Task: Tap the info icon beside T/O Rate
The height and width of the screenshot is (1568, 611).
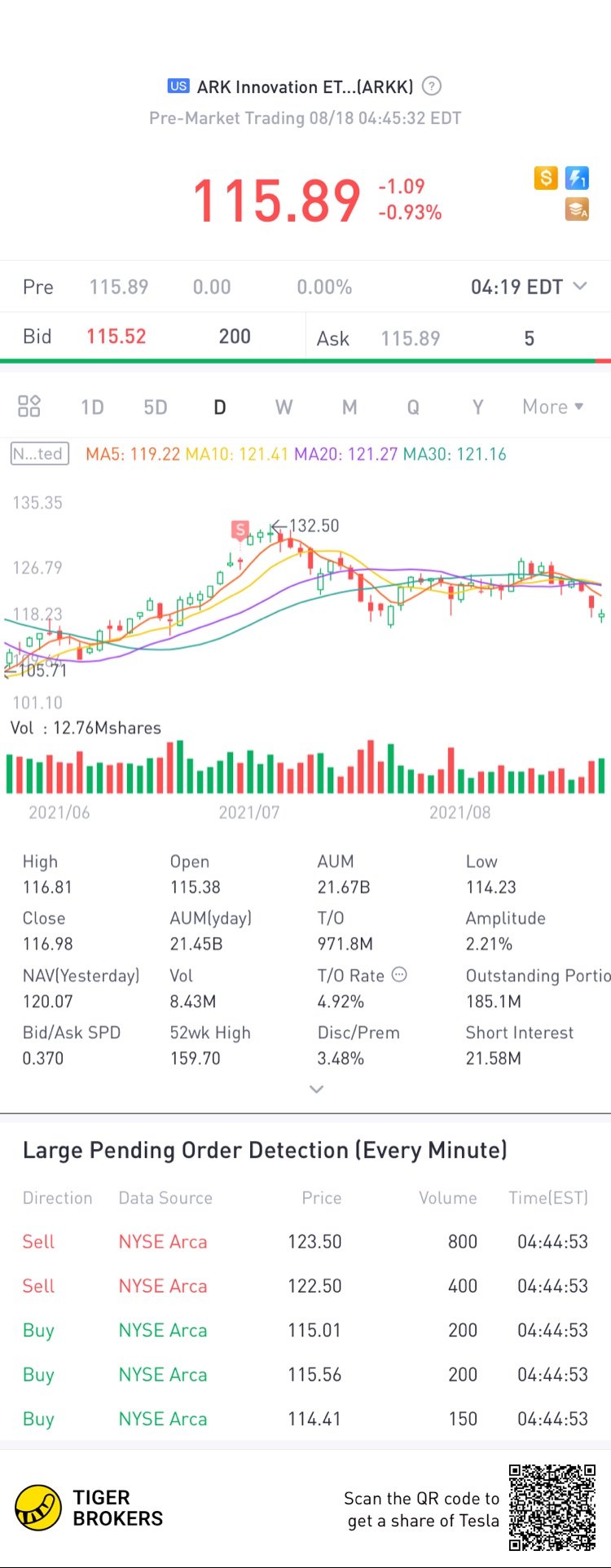Action: pyautogui.click(x=399, y=975)
